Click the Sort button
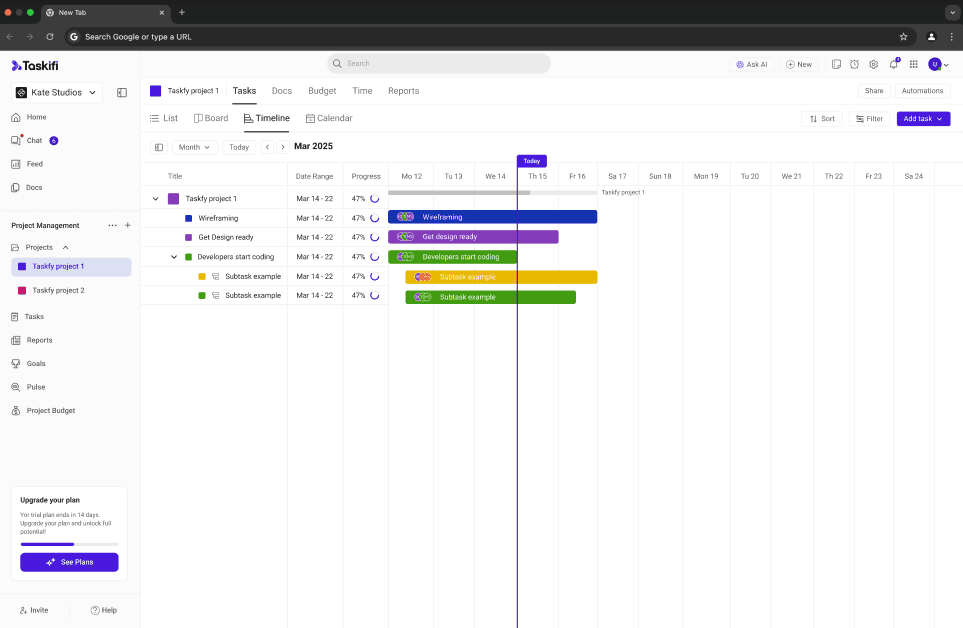The height and width of the screenshot is (628, 963). pyautogui.click(x=822, y=118)
